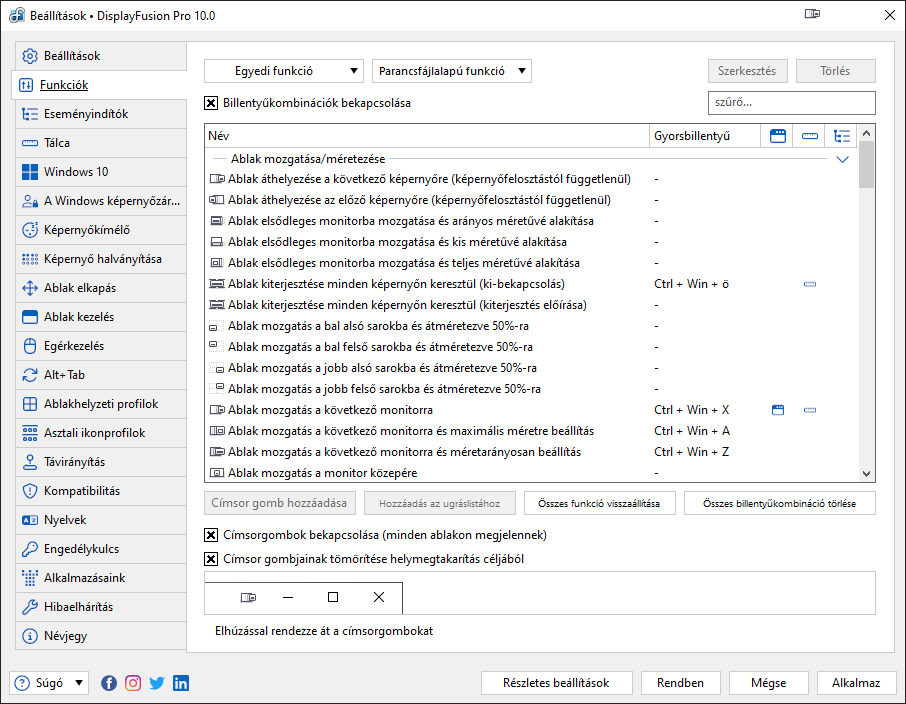Open the Egyedi funkció dropdown
Viewport: 906px width, 704px height.
pos(284,71)
